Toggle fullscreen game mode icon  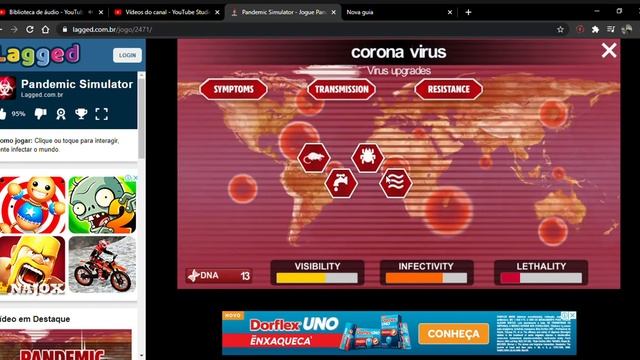[102, 114]
